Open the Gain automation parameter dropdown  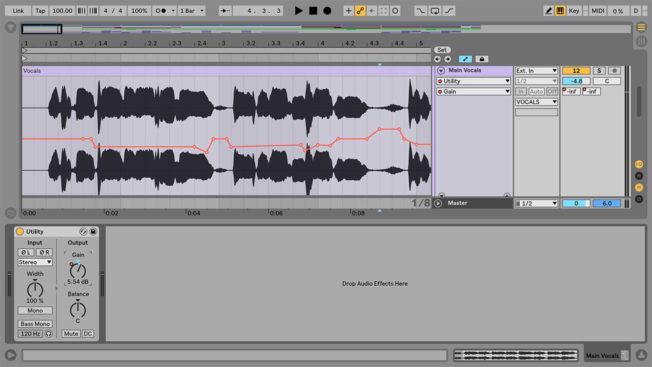tap(473, 91)
